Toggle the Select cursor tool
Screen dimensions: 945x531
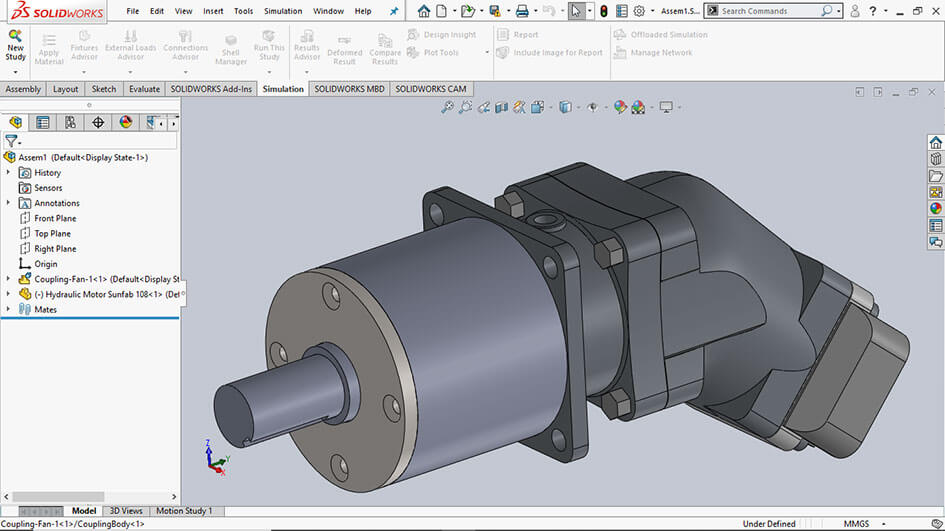576,11
